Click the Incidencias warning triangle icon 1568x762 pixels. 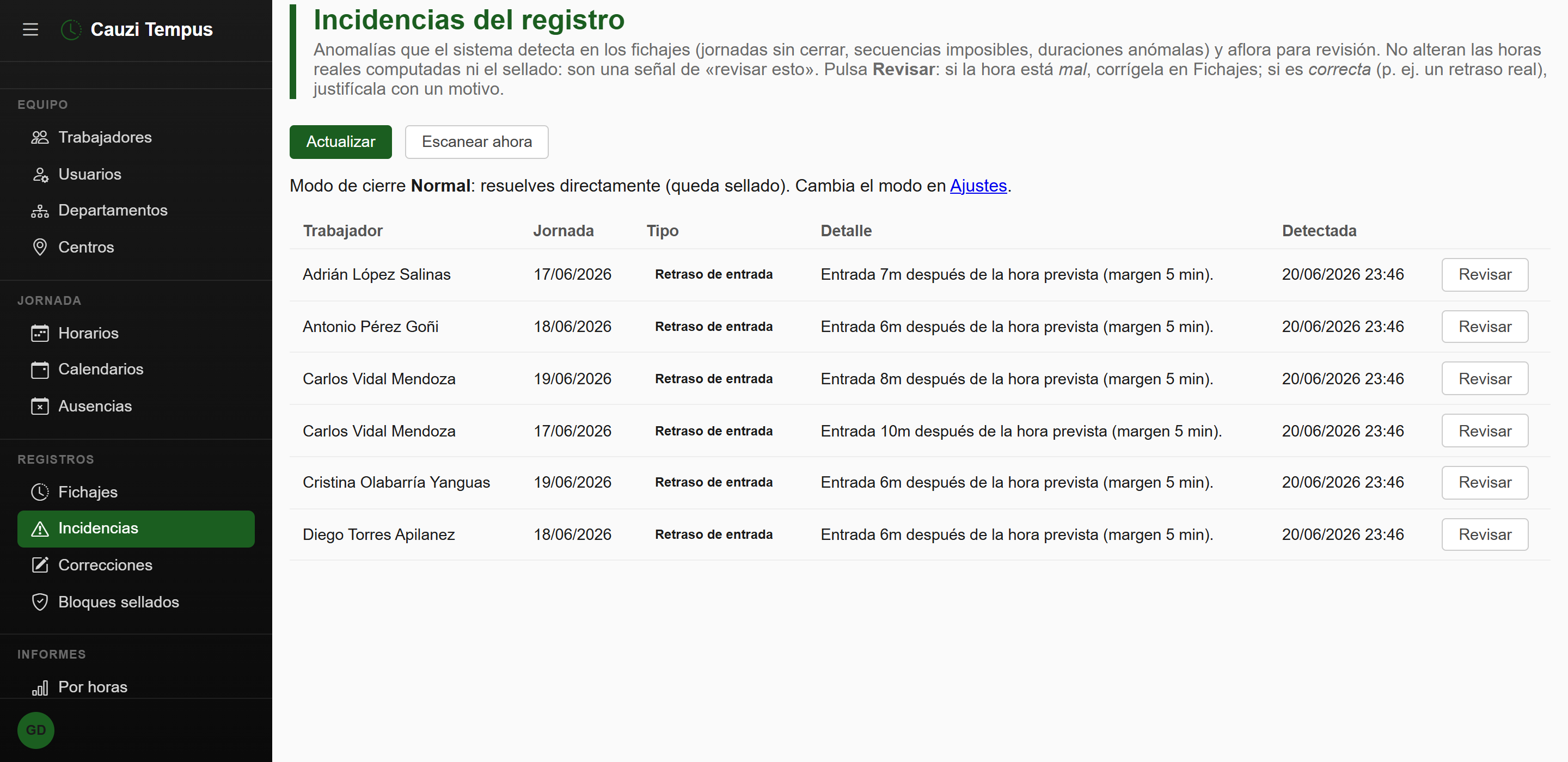pyautogui.click(x=40, y=529)
